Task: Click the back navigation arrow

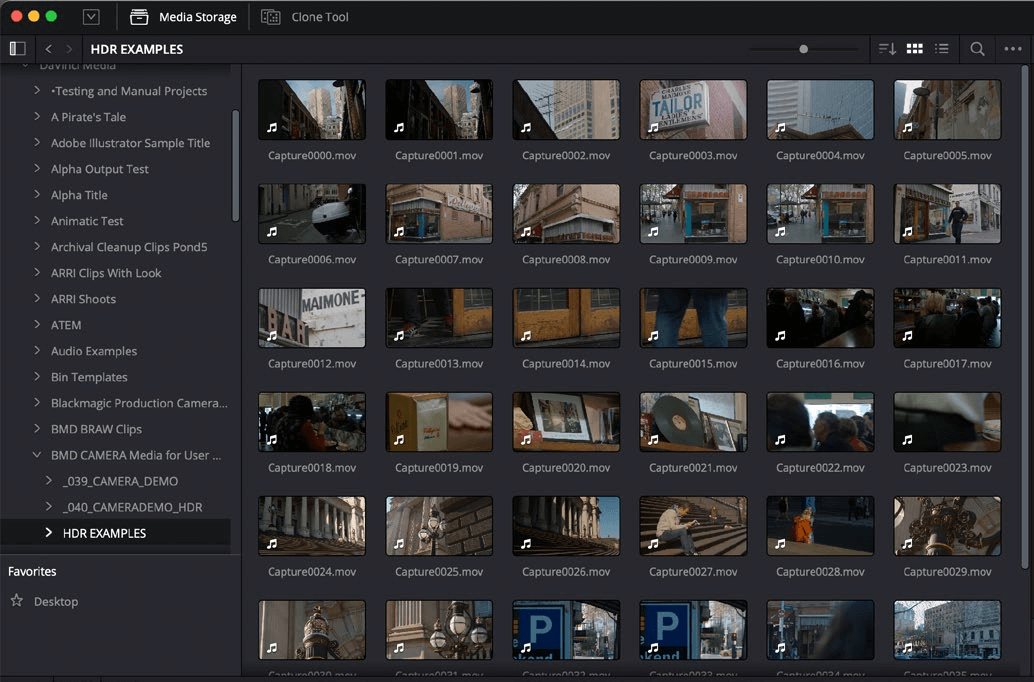Action: 49,48
